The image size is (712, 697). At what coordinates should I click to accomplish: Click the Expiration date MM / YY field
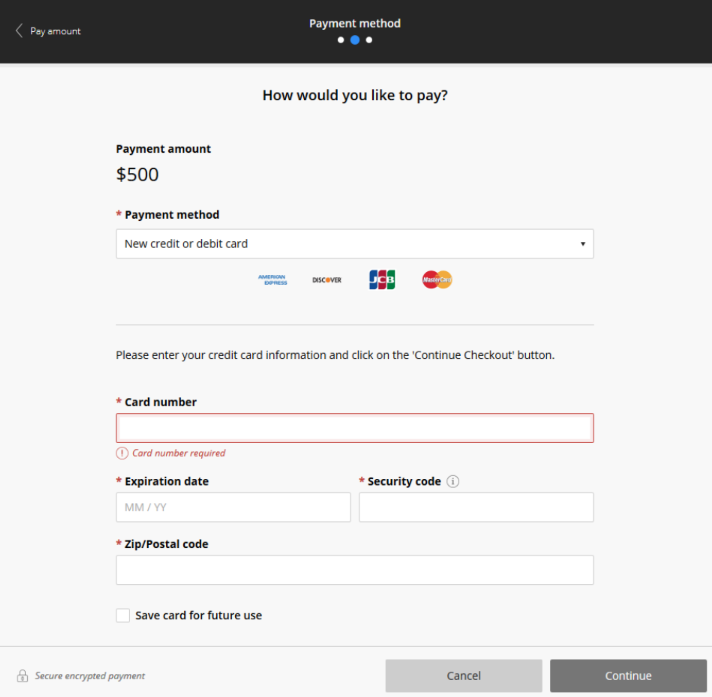click(233, 507)
